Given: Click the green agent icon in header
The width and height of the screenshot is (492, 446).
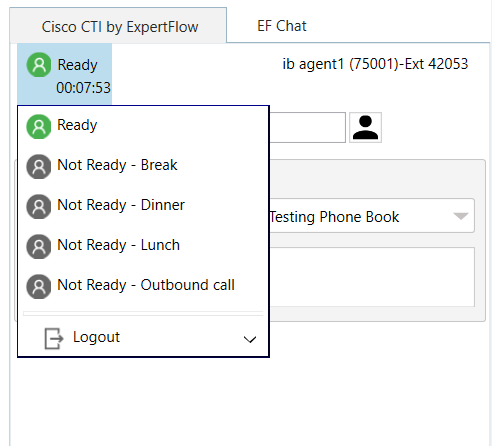Looking at the screenshot, I should [x=39, y=65].
